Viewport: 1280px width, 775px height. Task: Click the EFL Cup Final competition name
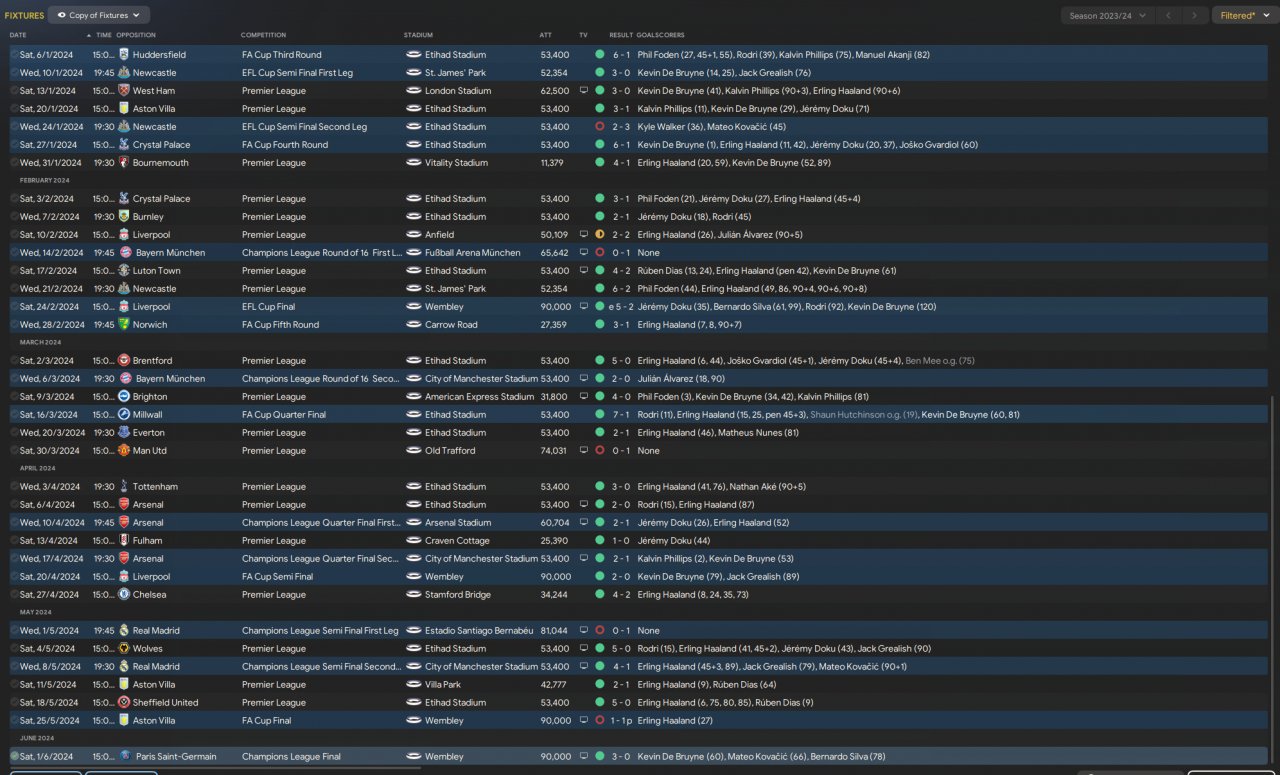(x=268, y=307)
